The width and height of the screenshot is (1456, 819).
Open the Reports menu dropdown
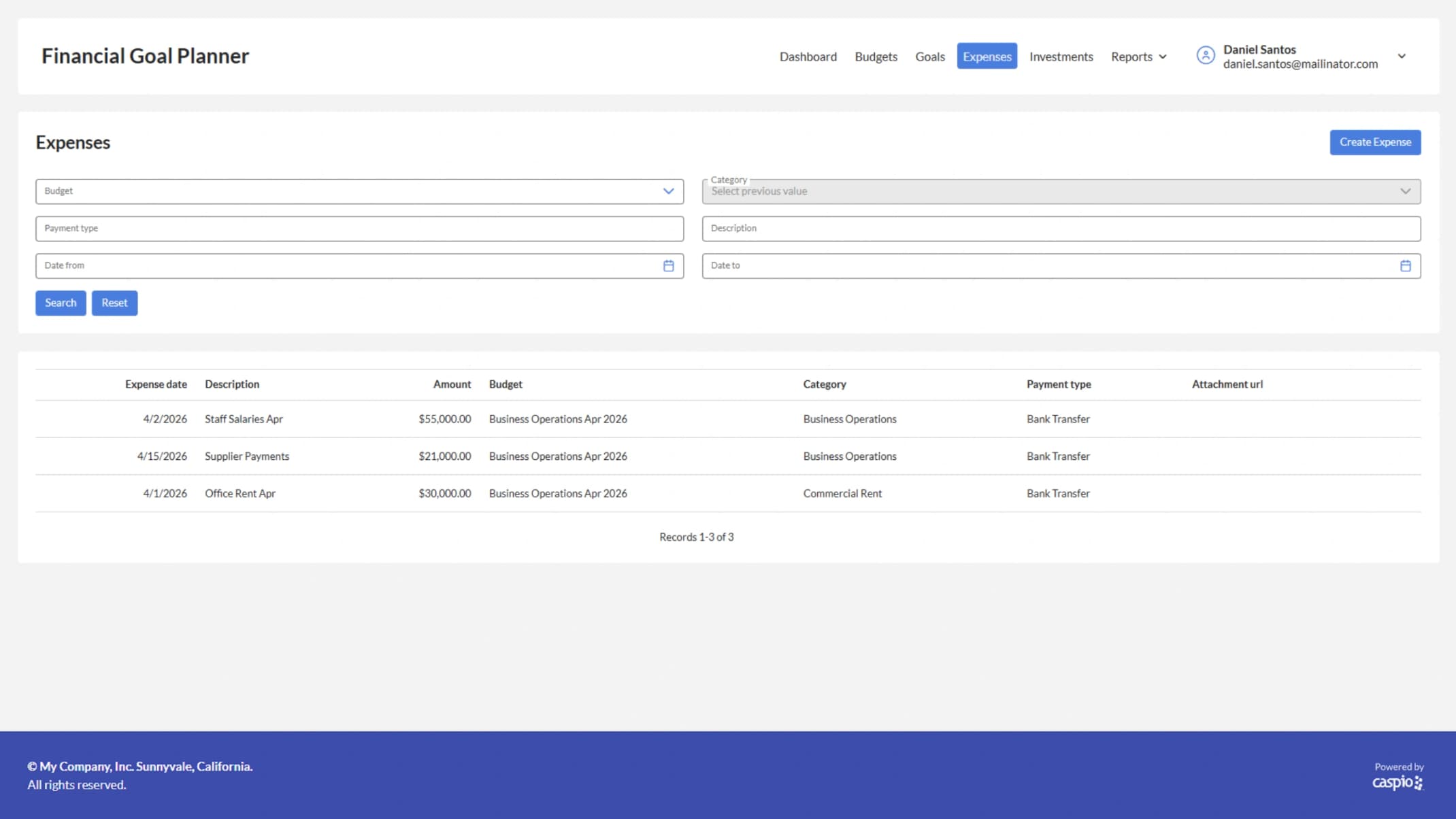pyautogui.click(x=1138, y=56)
